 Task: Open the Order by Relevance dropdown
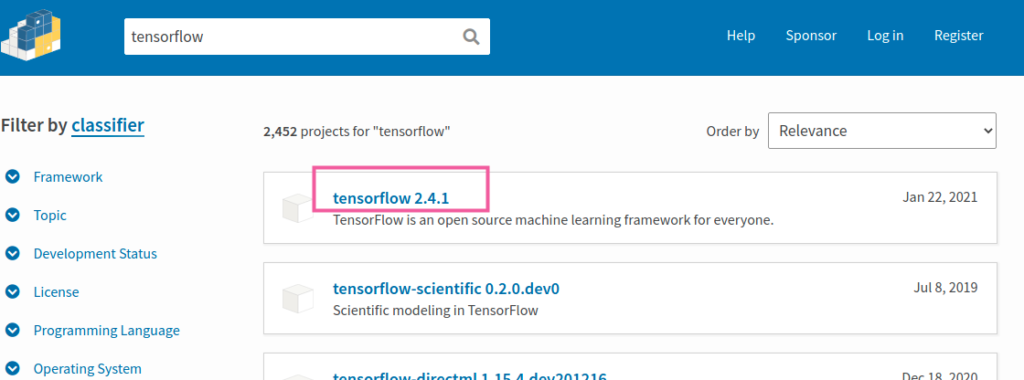click(x=882, y=131)
